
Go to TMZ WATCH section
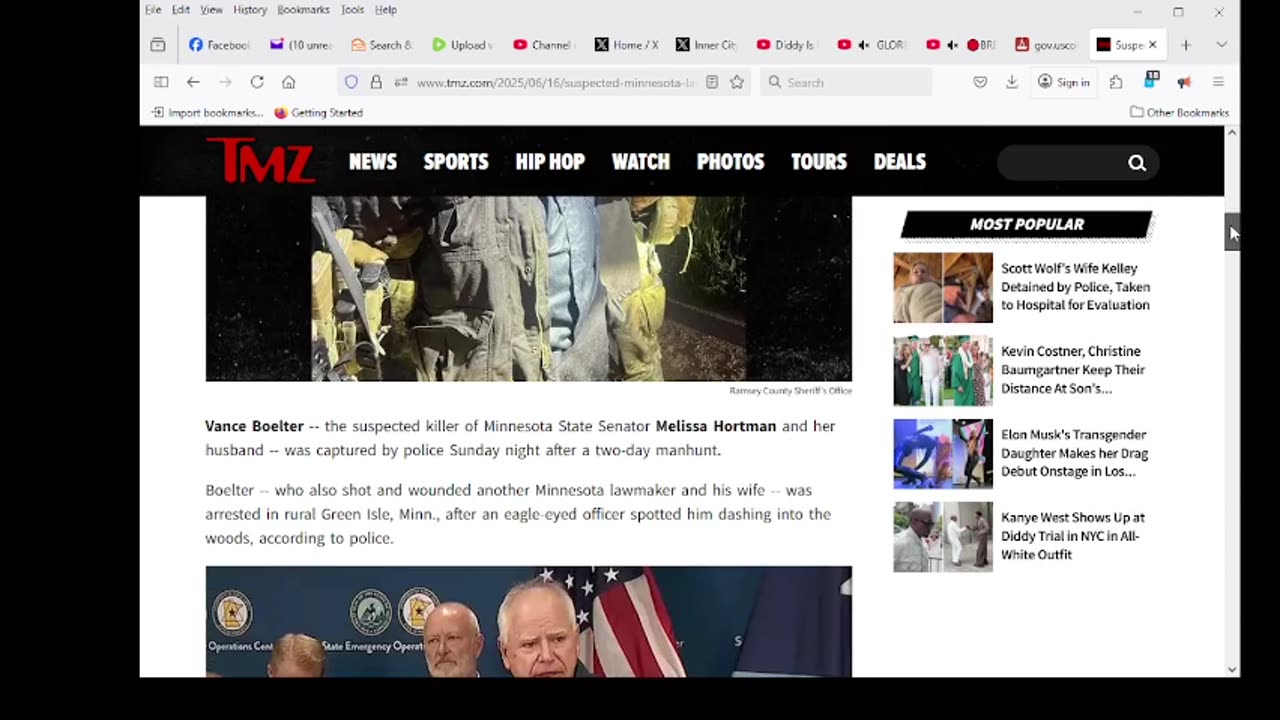pos(641,162)
